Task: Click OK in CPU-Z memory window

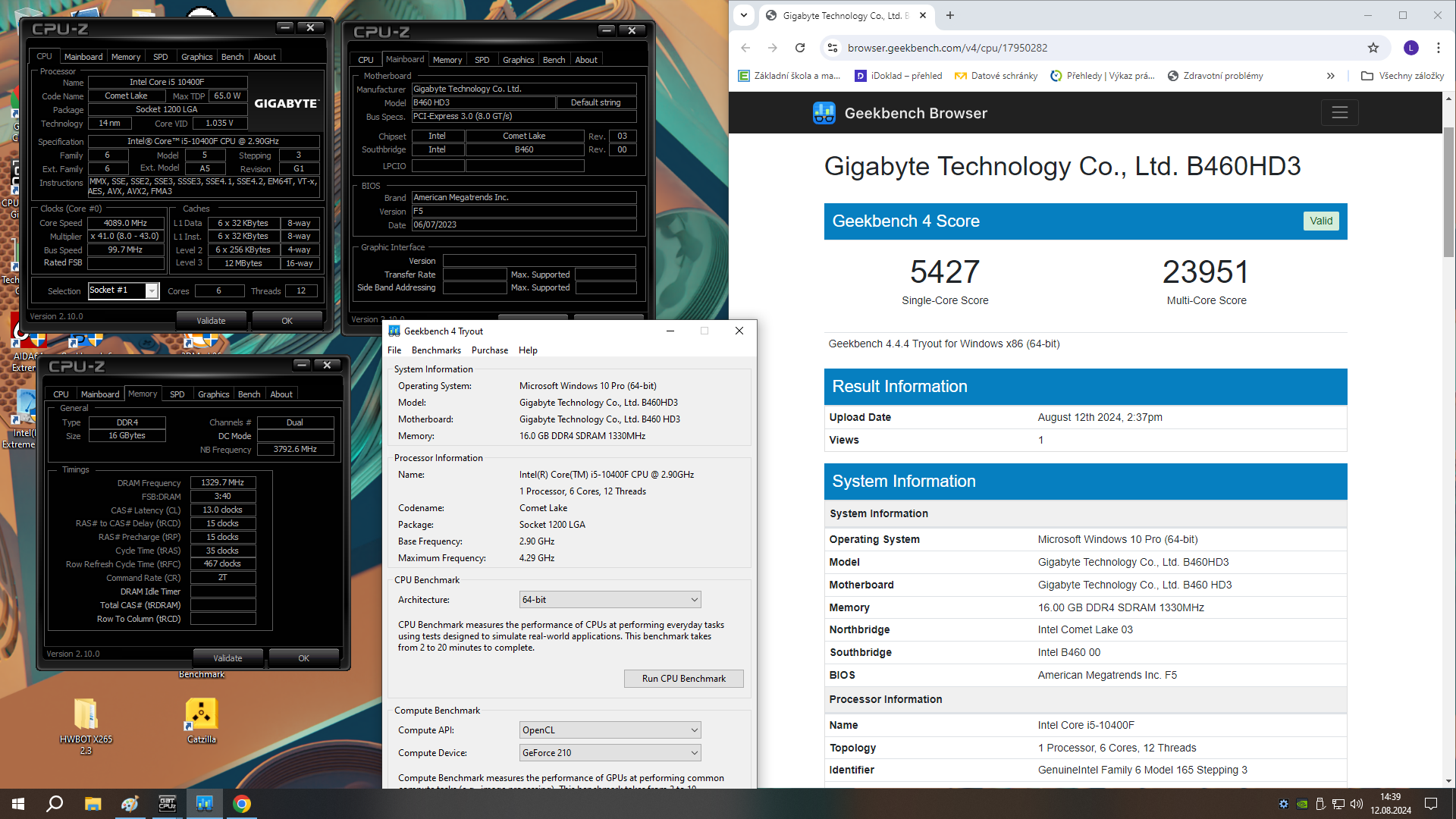Action: click(x=303, y=658)
